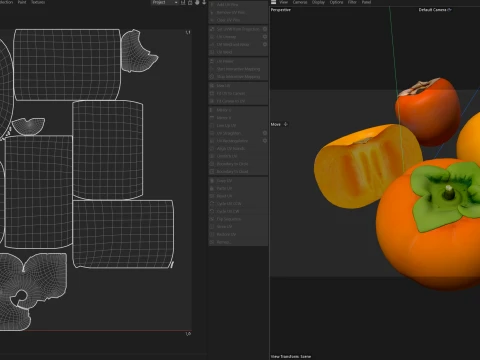Viewport: 480px width, 360px height.
Task: Run the UV Peeler command
Action: coord(238,61)
